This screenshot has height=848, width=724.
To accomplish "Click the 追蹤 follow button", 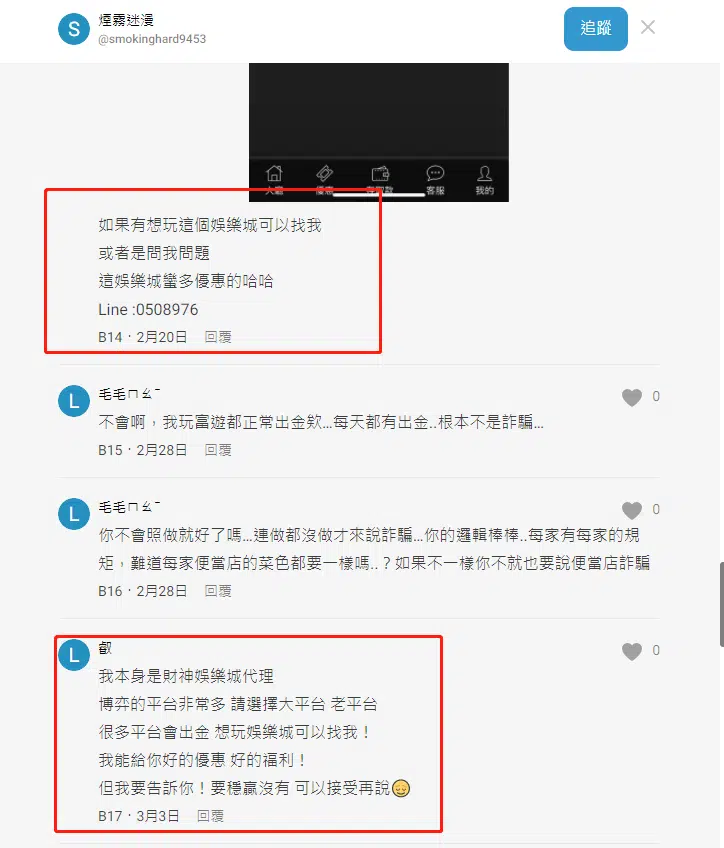I will pyautogui.click(x=595, y=29).
